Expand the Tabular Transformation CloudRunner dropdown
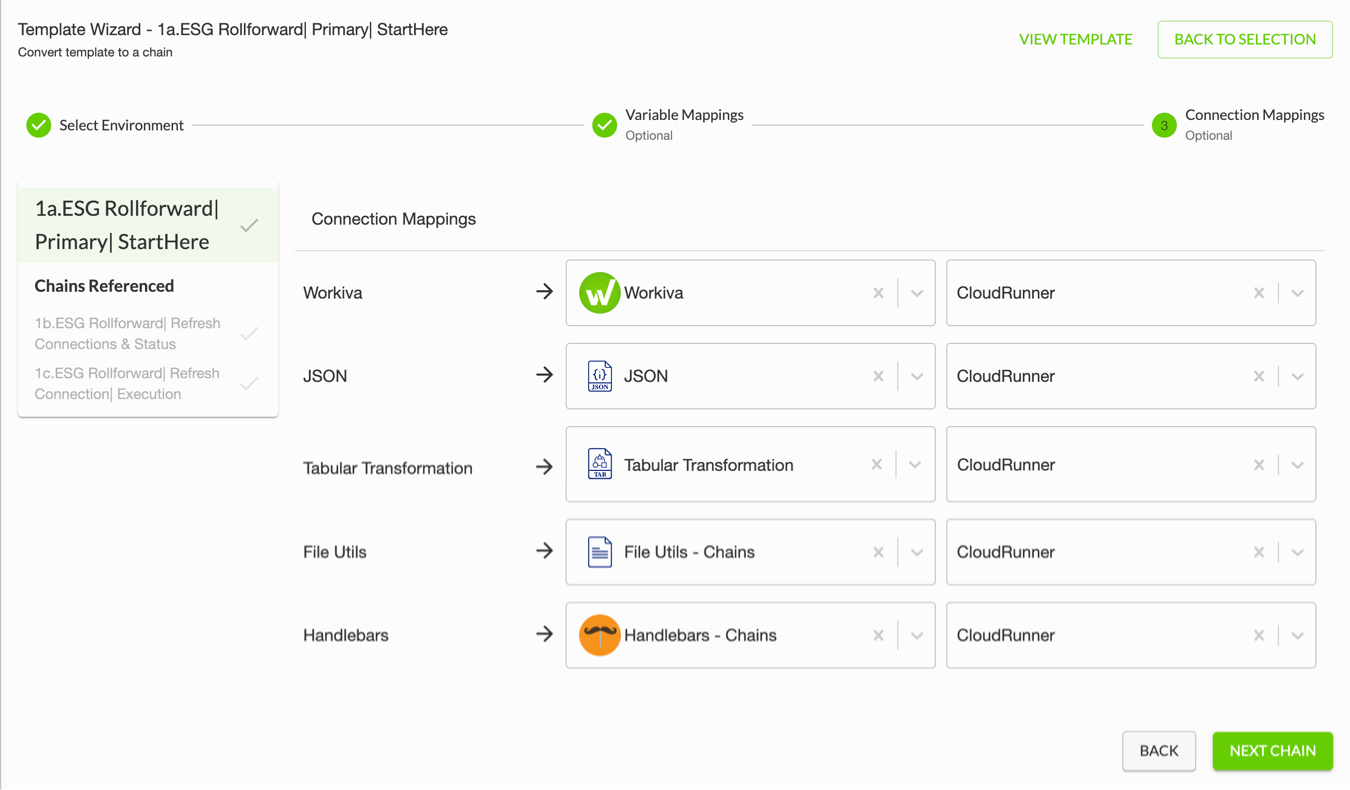Viewport: 1350px width, 790px height. [x=1297, y=464]
